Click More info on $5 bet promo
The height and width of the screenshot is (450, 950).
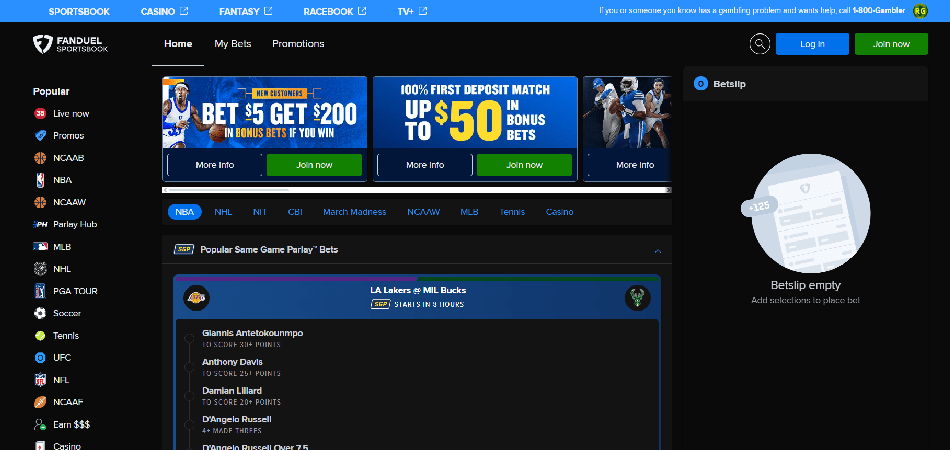(x=215, y=165)
